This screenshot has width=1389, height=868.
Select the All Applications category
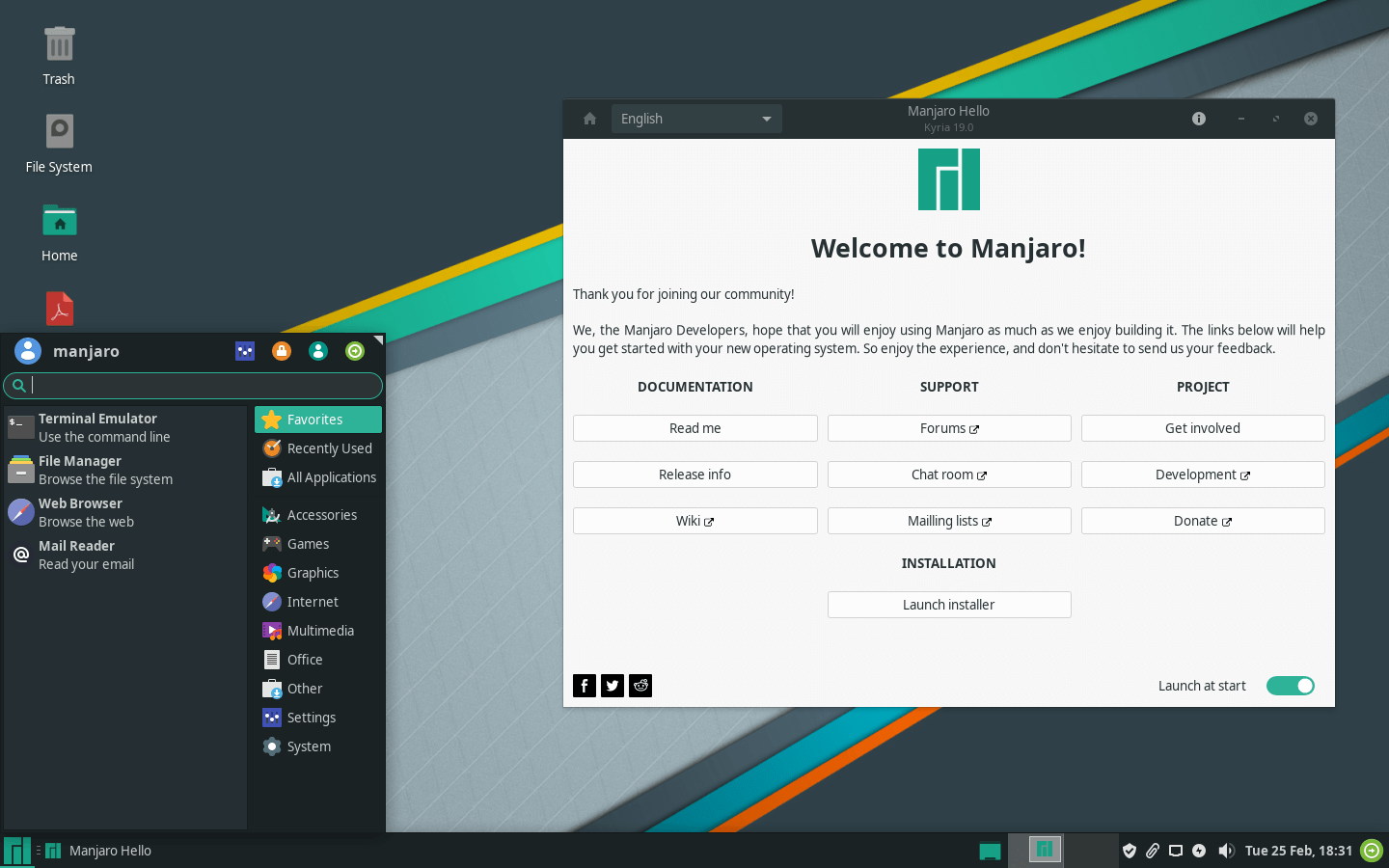pos(318,477)
